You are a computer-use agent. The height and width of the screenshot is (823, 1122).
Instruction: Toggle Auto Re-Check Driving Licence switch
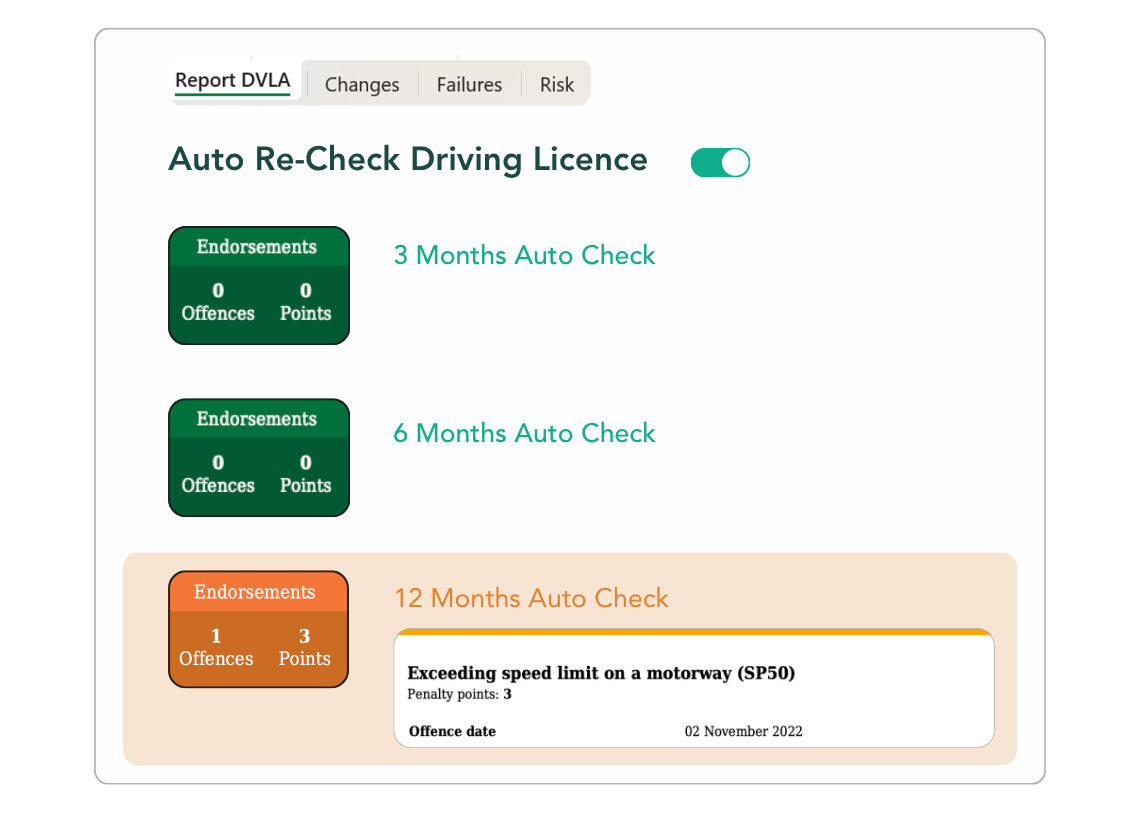(720, 162)
